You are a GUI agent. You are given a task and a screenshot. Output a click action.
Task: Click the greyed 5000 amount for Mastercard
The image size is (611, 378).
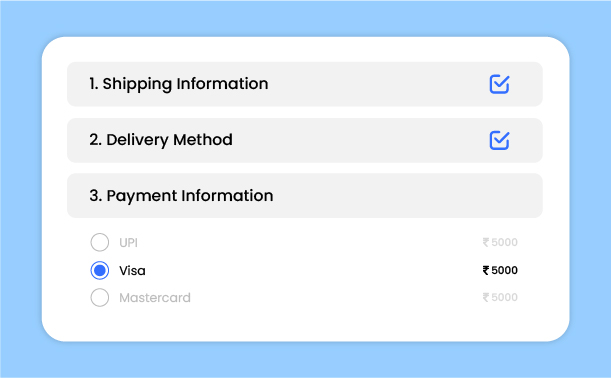(504, 298)
